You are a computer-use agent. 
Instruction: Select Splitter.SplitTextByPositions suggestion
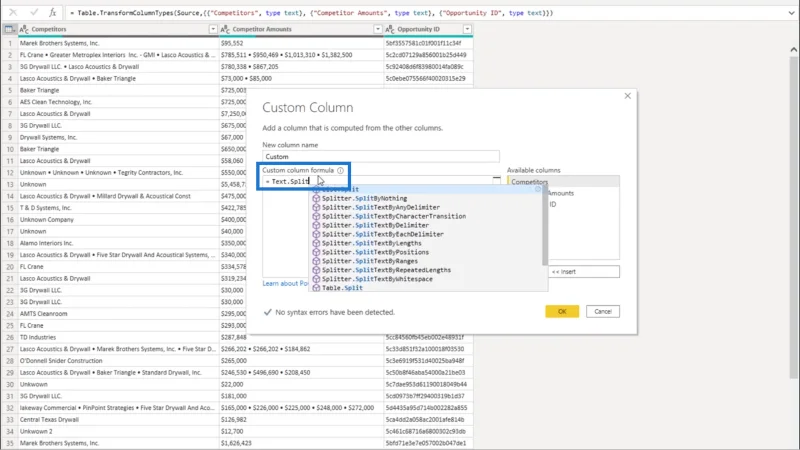coord(375,252)
